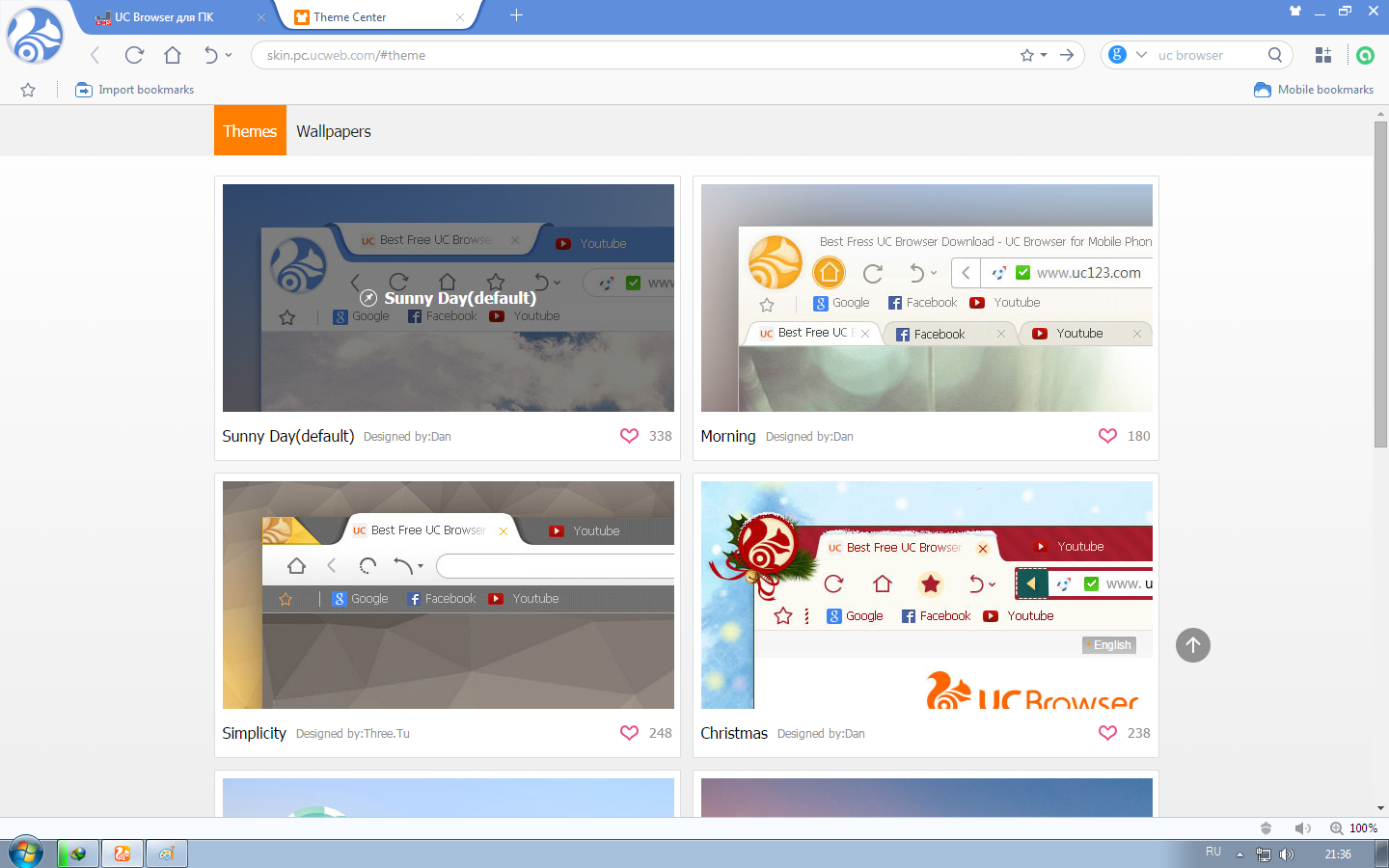
Task: Open the home page via house icon
Action: point(173,55)
